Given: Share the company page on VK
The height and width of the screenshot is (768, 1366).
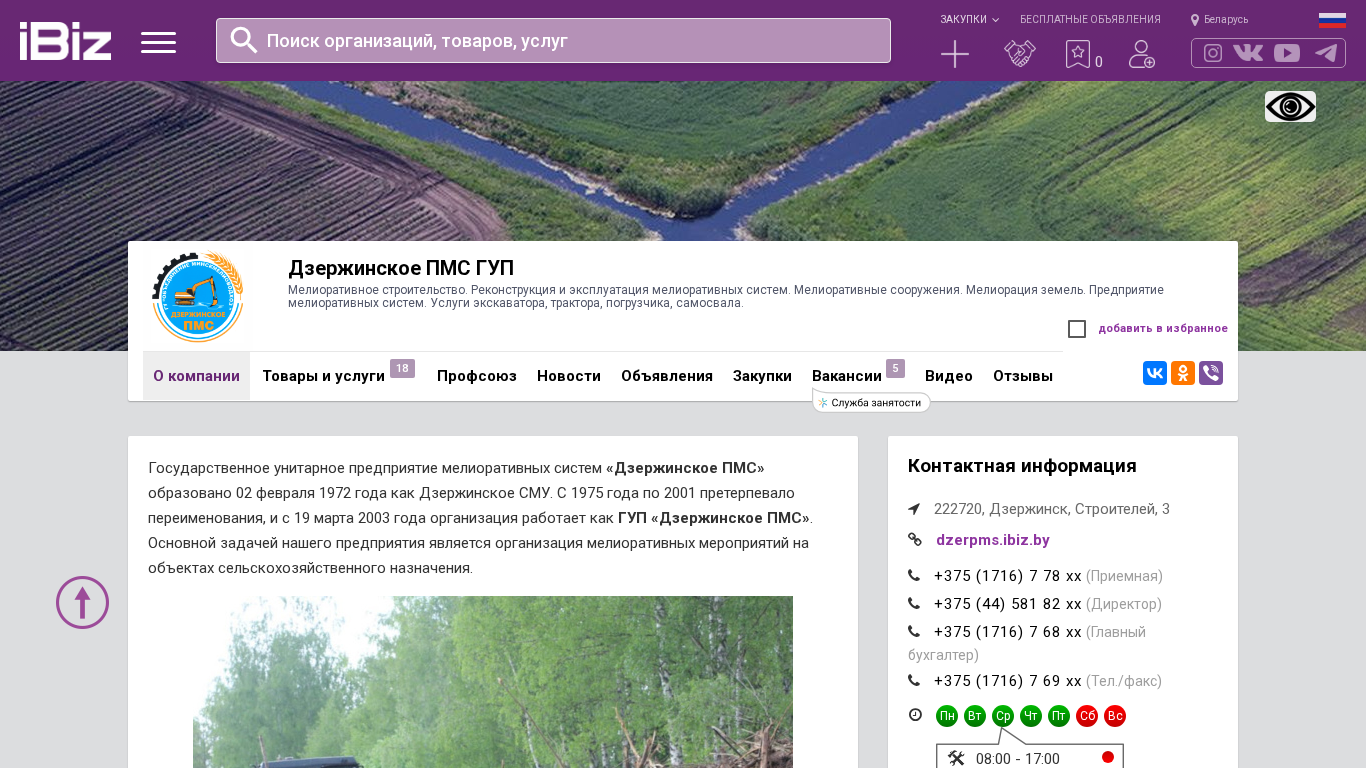Looking at the screenshot, I should 1155,373.
